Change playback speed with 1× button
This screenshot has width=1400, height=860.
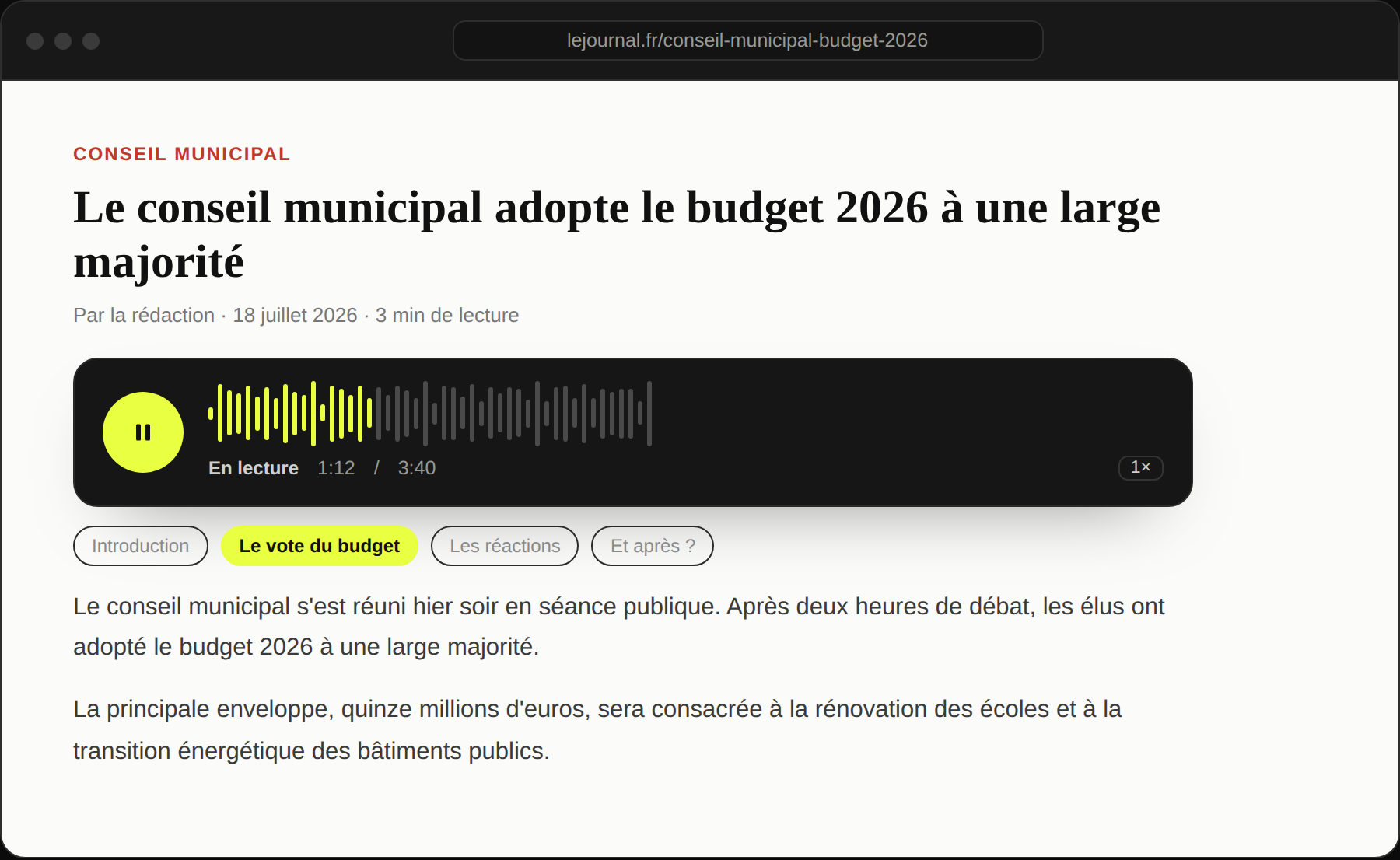[1140, 467]
